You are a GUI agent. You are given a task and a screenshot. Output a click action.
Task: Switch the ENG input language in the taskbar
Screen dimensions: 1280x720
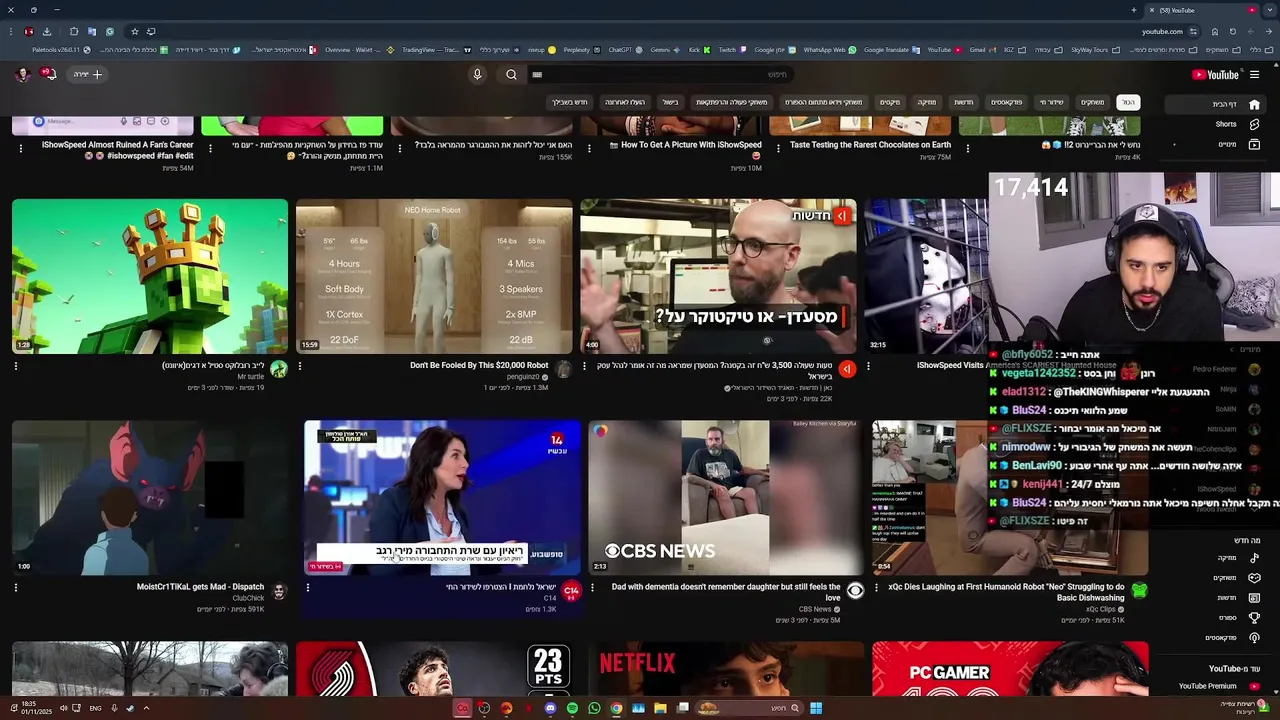[x=95, y=708]
